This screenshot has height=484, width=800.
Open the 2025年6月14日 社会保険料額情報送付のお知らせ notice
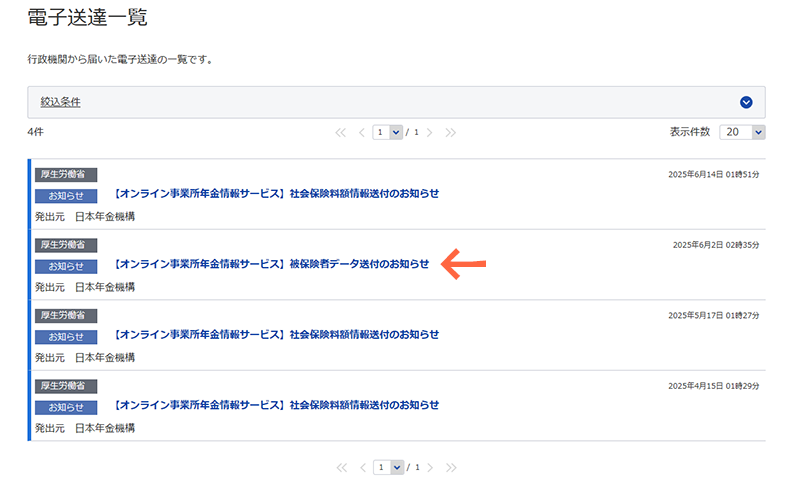tap(277, 194)
